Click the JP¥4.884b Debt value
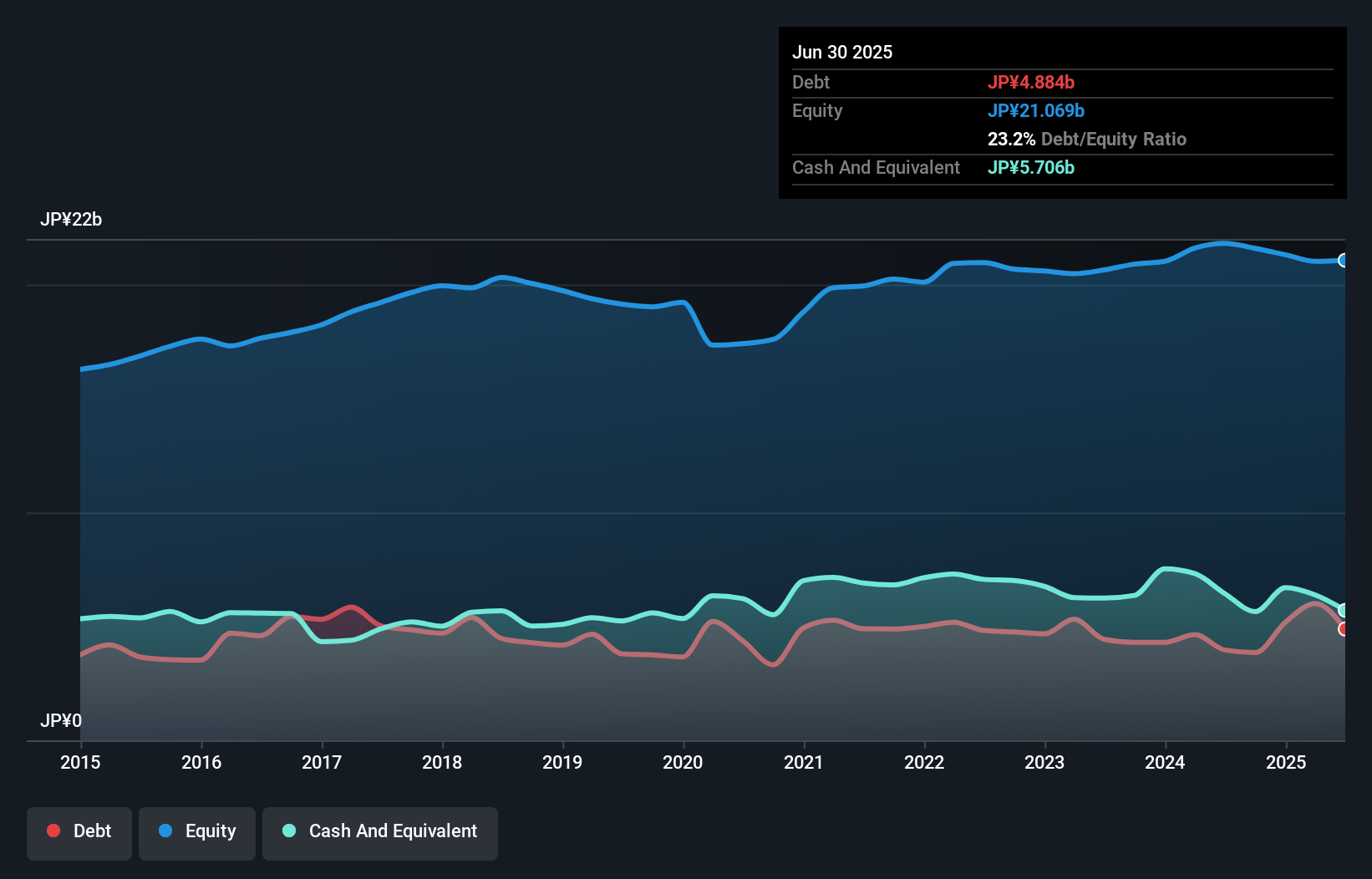The height and width of the screenshot is (879, 1372). coord(1032,82)
